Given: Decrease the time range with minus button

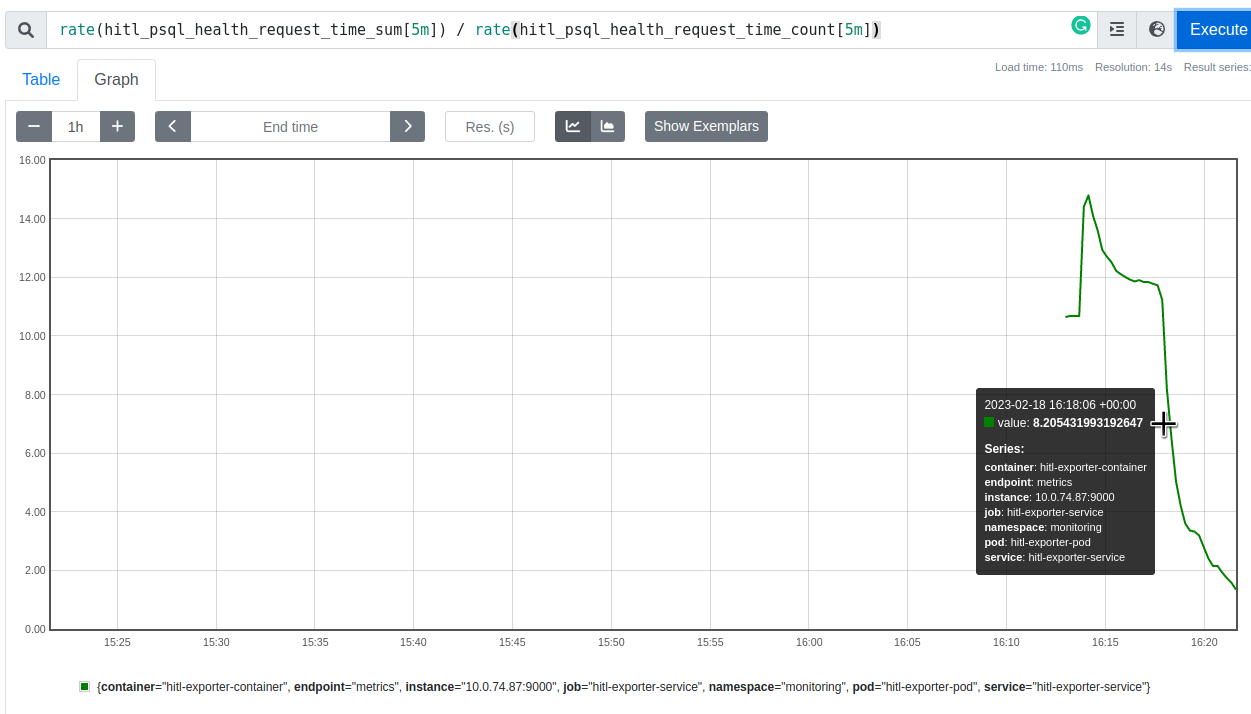Looking at the screenshot, I should pyautogui.click(x=34, y=126).
